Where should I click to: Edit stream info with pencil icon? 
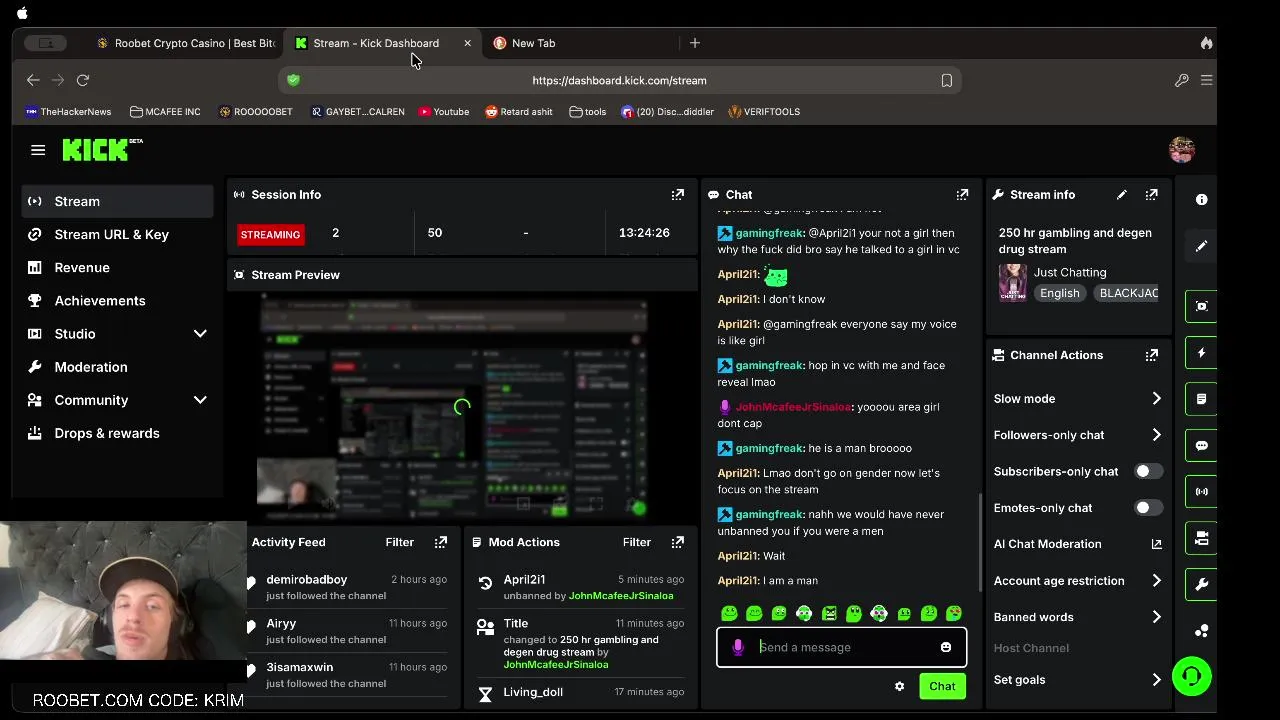pos(1122,195)
